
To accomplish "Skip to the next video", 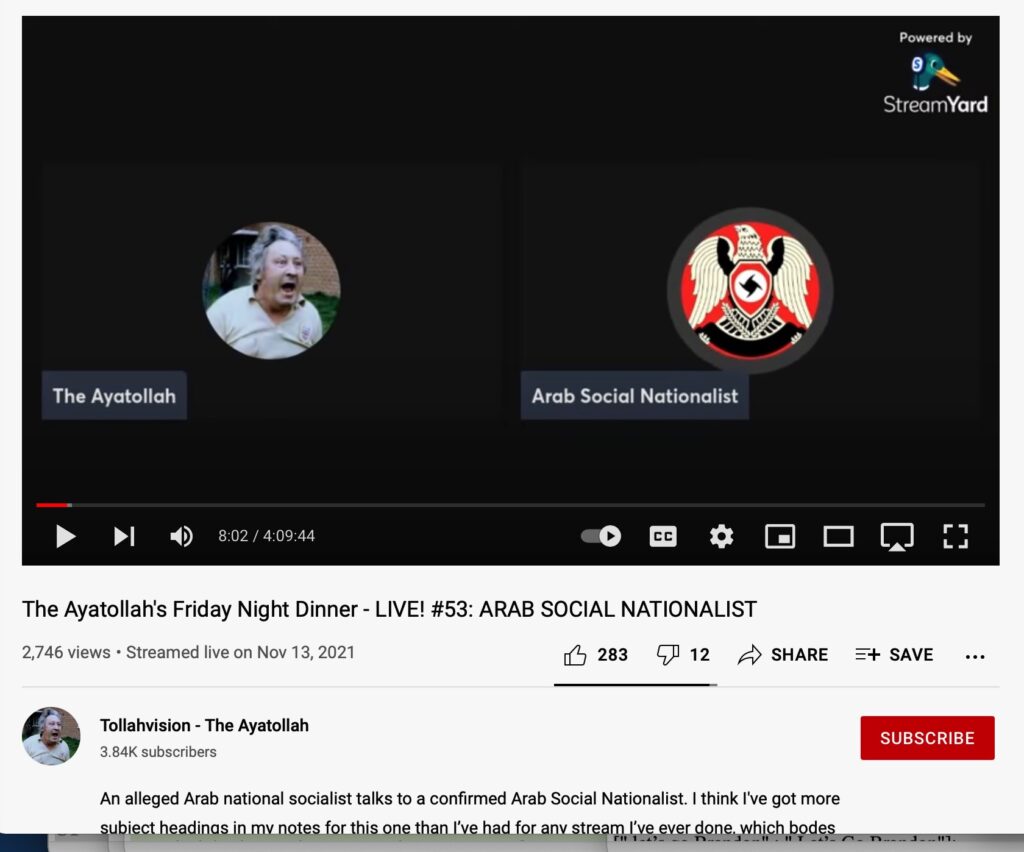I will click(124, 537).
